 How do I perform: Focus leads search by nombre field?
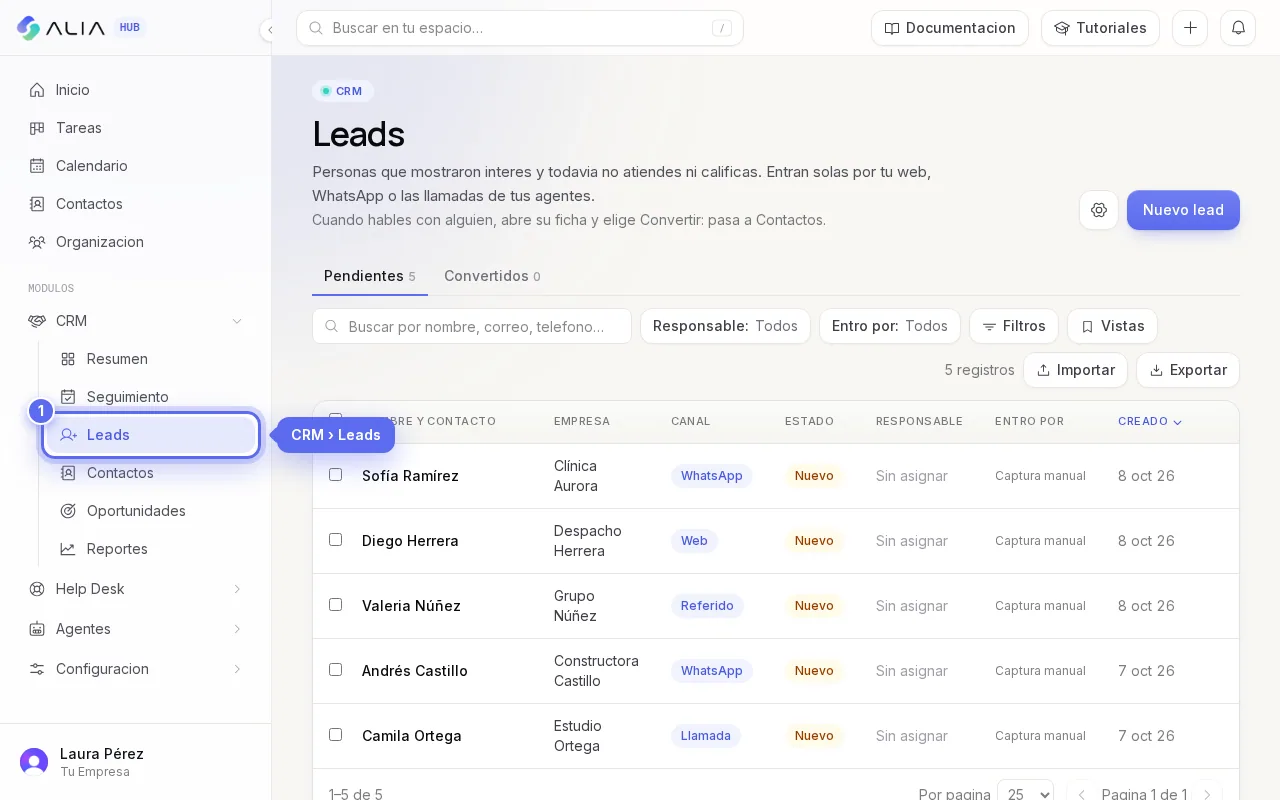(x=472, y=326)
